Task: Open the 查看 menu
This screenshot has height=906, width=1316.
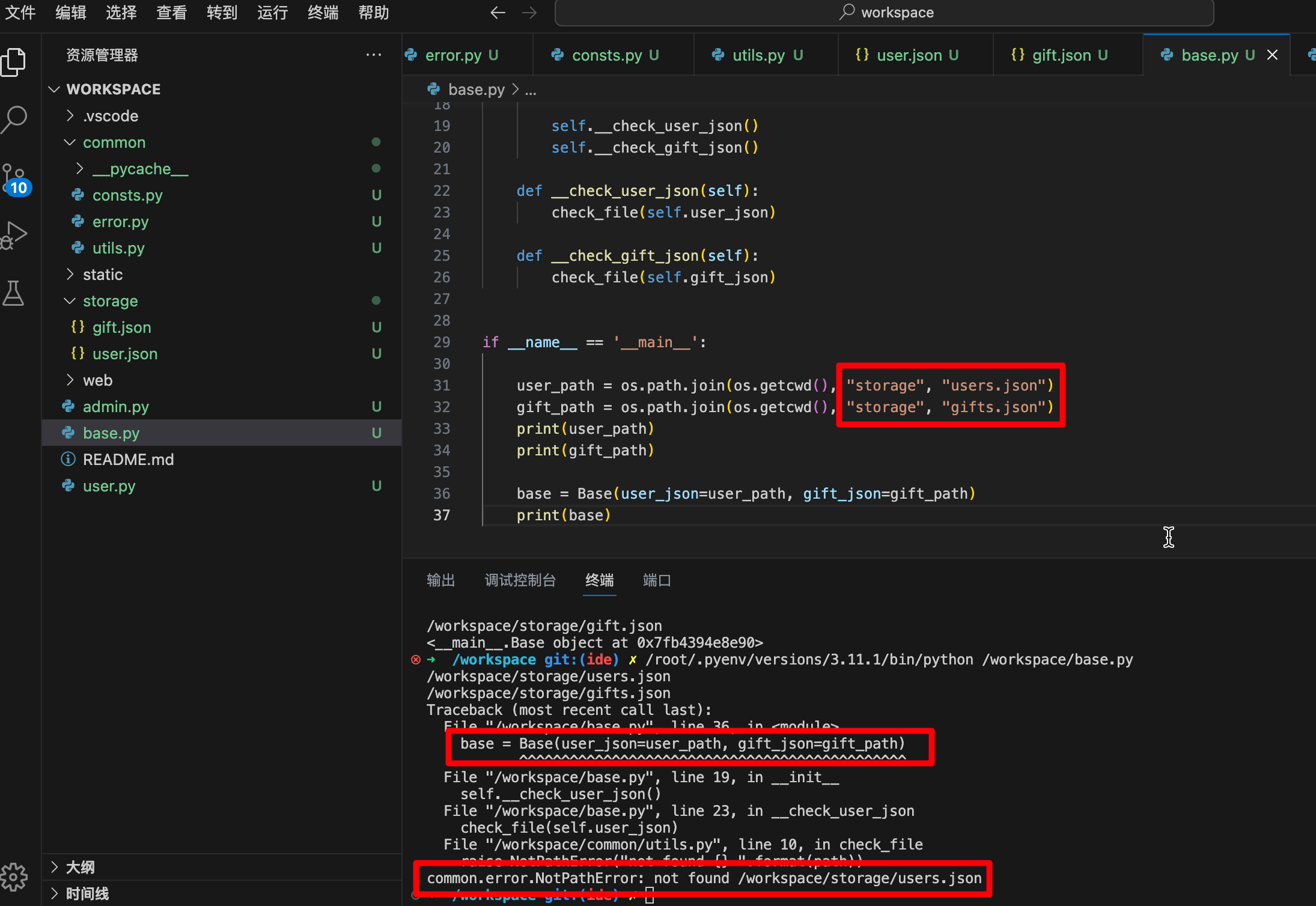Action: tap(172, 13)
